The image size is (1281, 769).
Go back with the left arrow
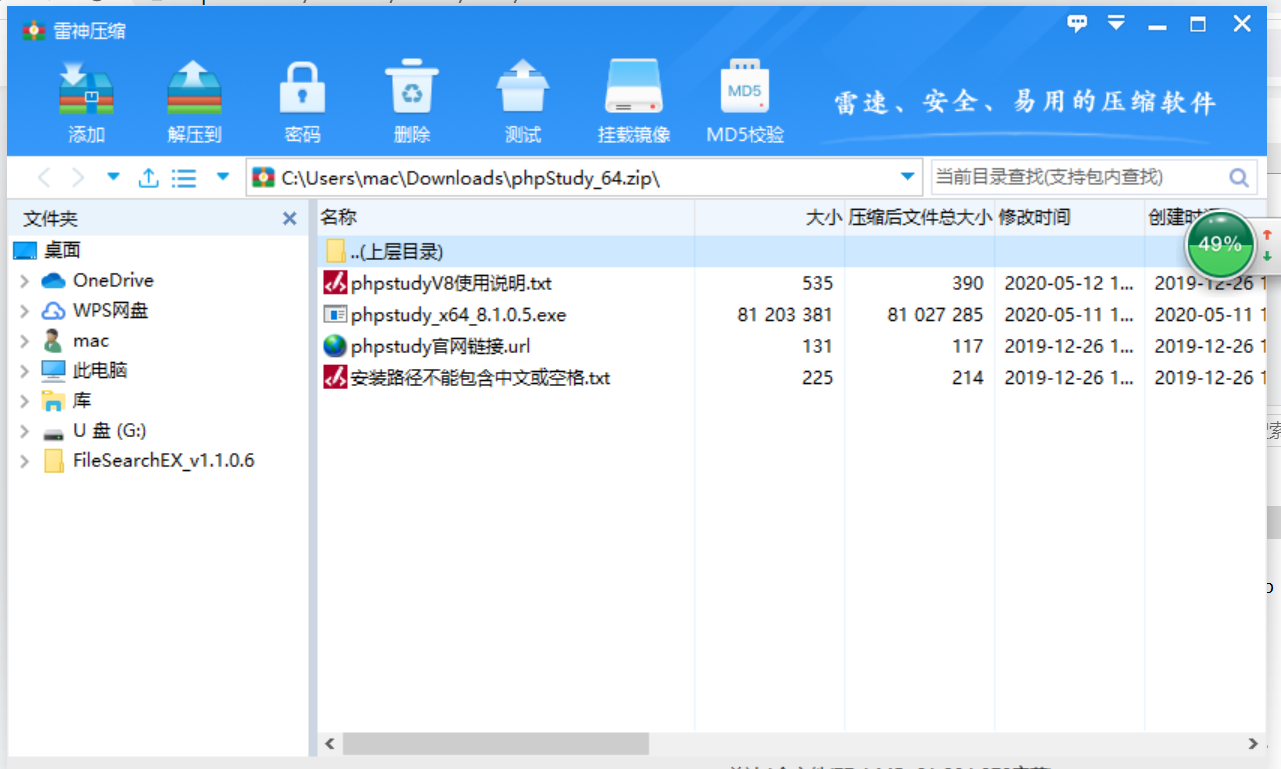[44, 178]
